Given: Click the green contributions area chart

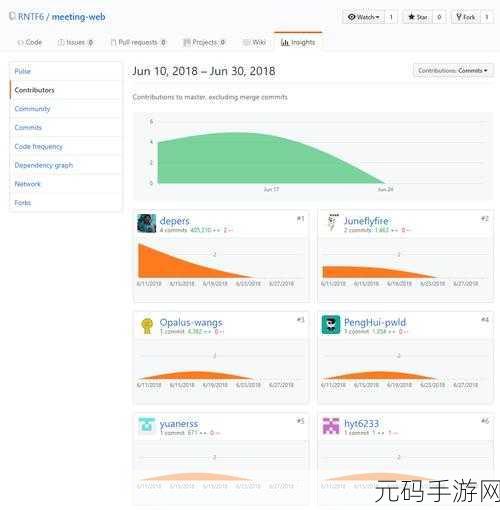Looking at the screenshot, I should click(271, 159).
